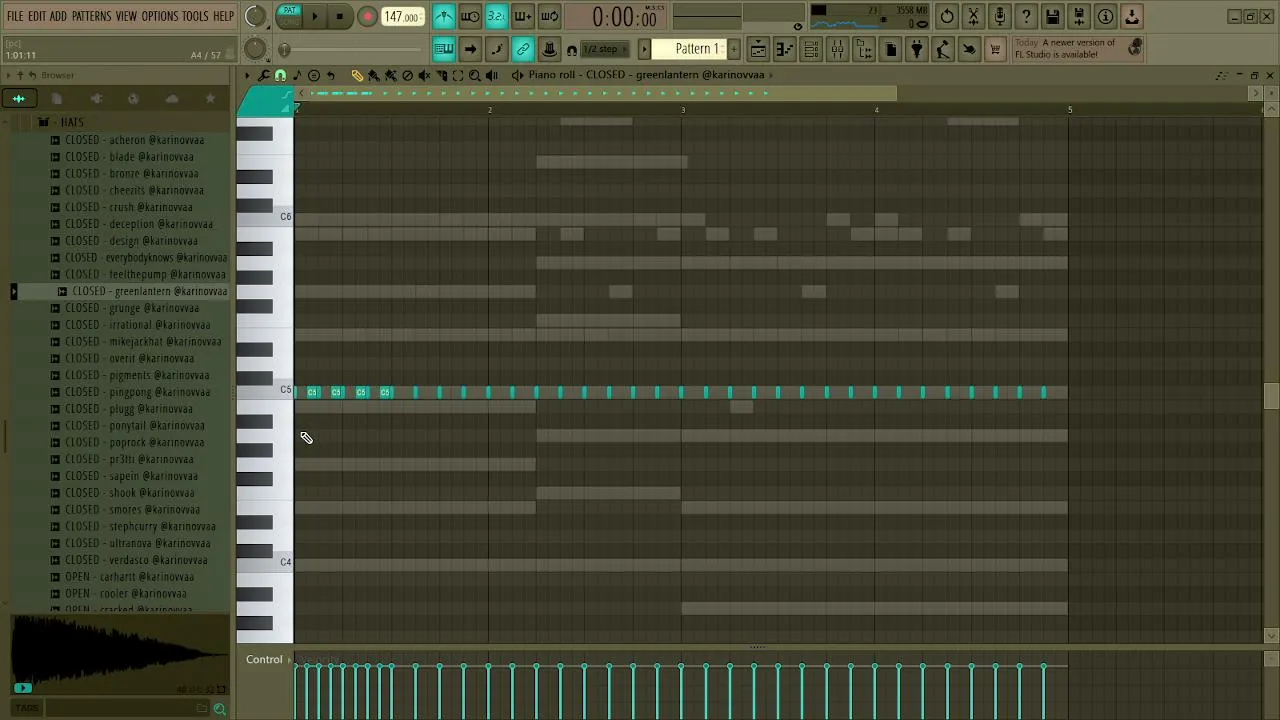Toggle the recording countdown
1280x720 pixels.
[496, 16]
